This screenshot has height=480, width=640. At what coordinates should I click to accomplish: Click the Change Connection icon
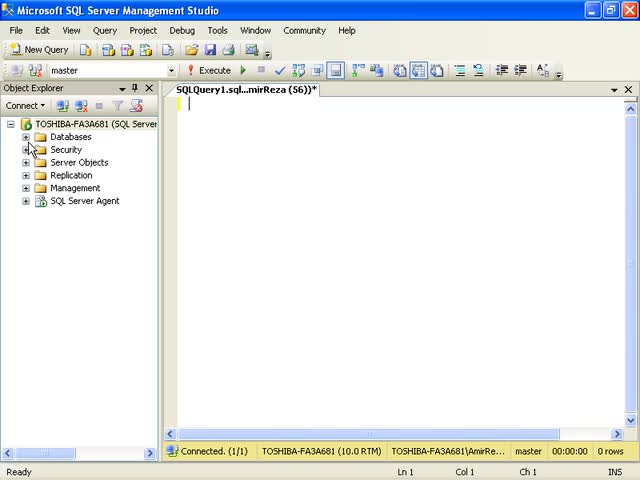[x=36, y=71]
